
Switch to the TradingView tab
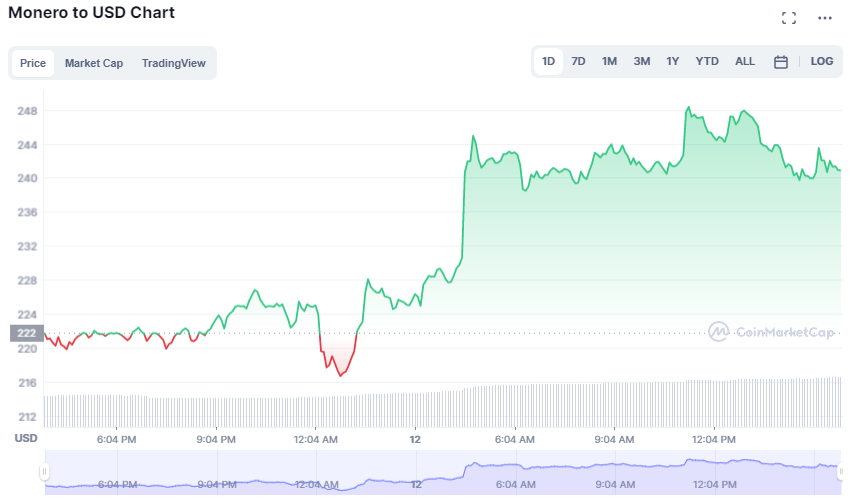pos(174,63)
